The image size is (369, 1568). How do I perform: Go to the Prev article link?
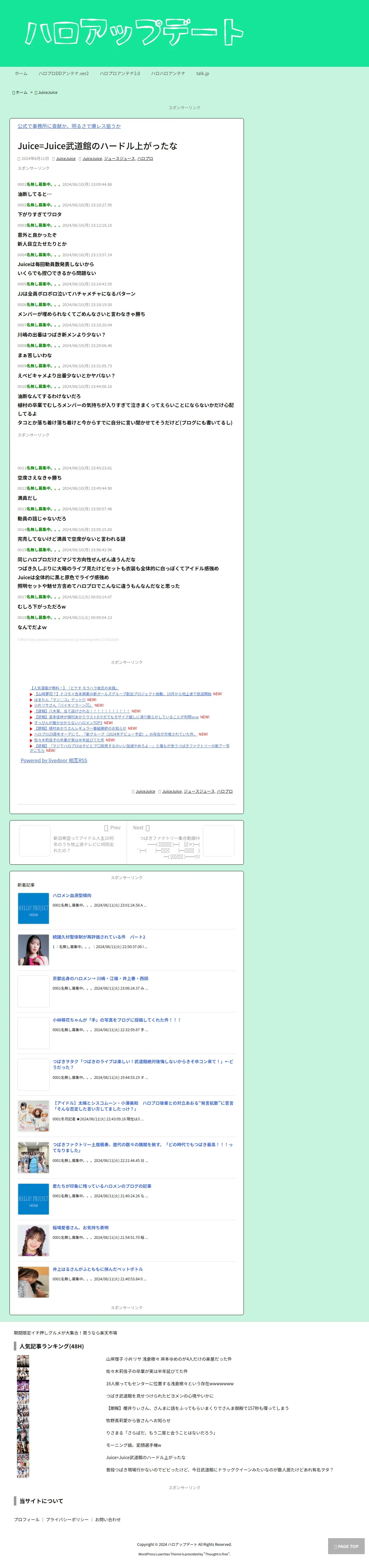pyautogui.click(x=113, y=828)
